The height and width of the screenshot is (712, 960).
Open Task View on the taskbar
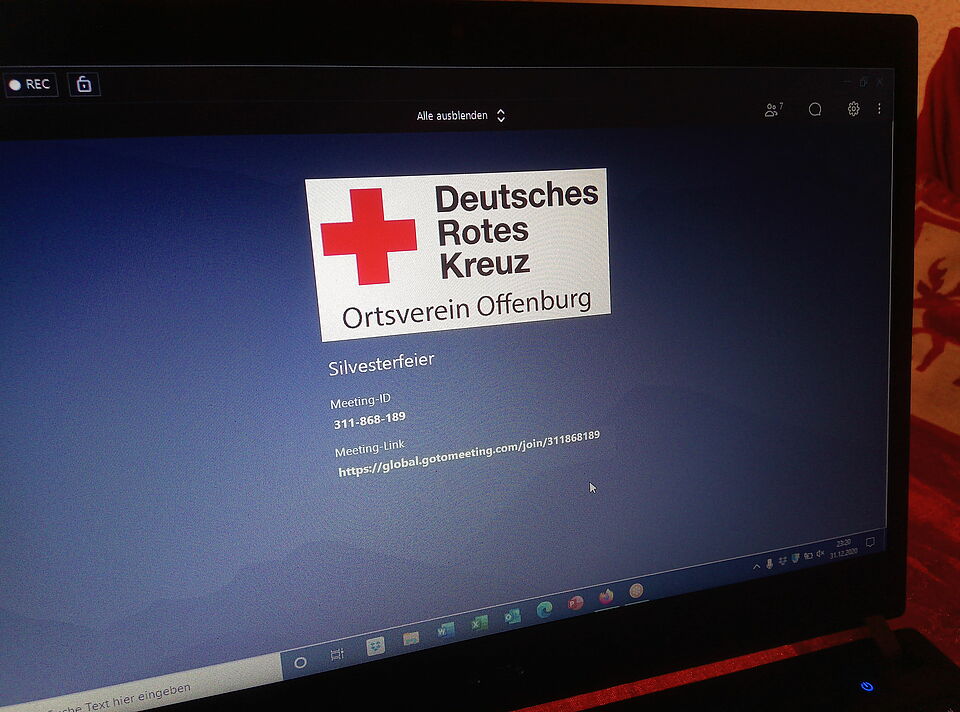337,654
